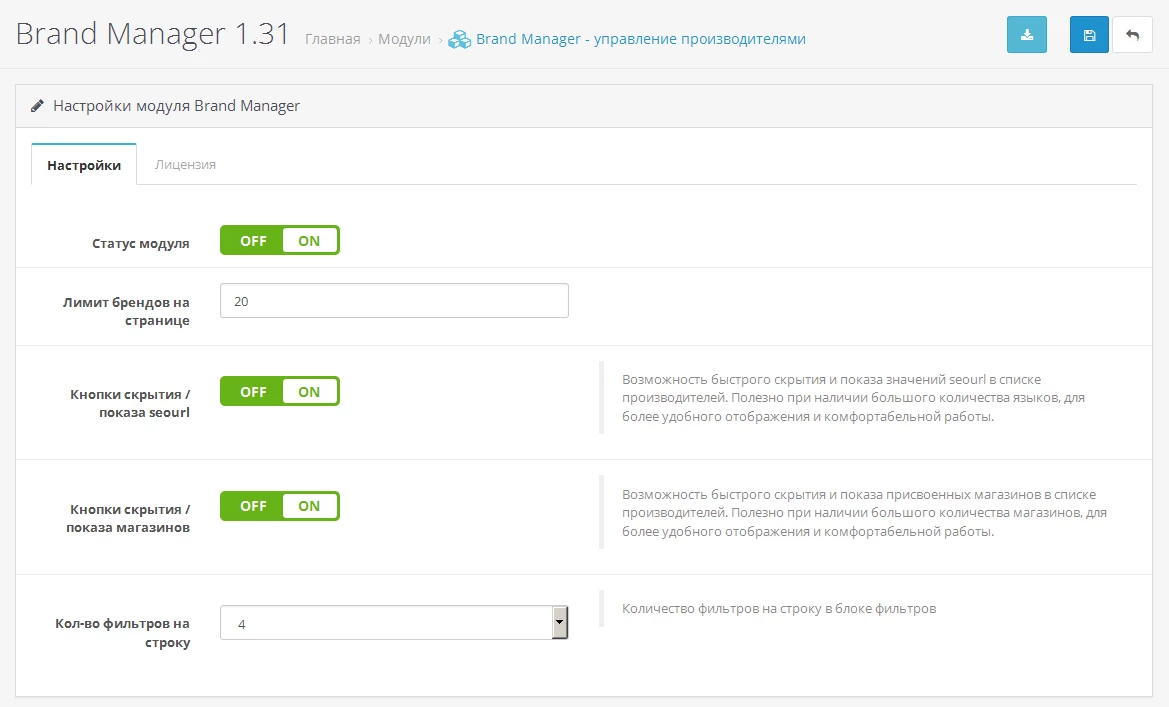Click the магазинов hide/show description text
The width and height of the screenshot is (1169, 707).
[864, 513]
